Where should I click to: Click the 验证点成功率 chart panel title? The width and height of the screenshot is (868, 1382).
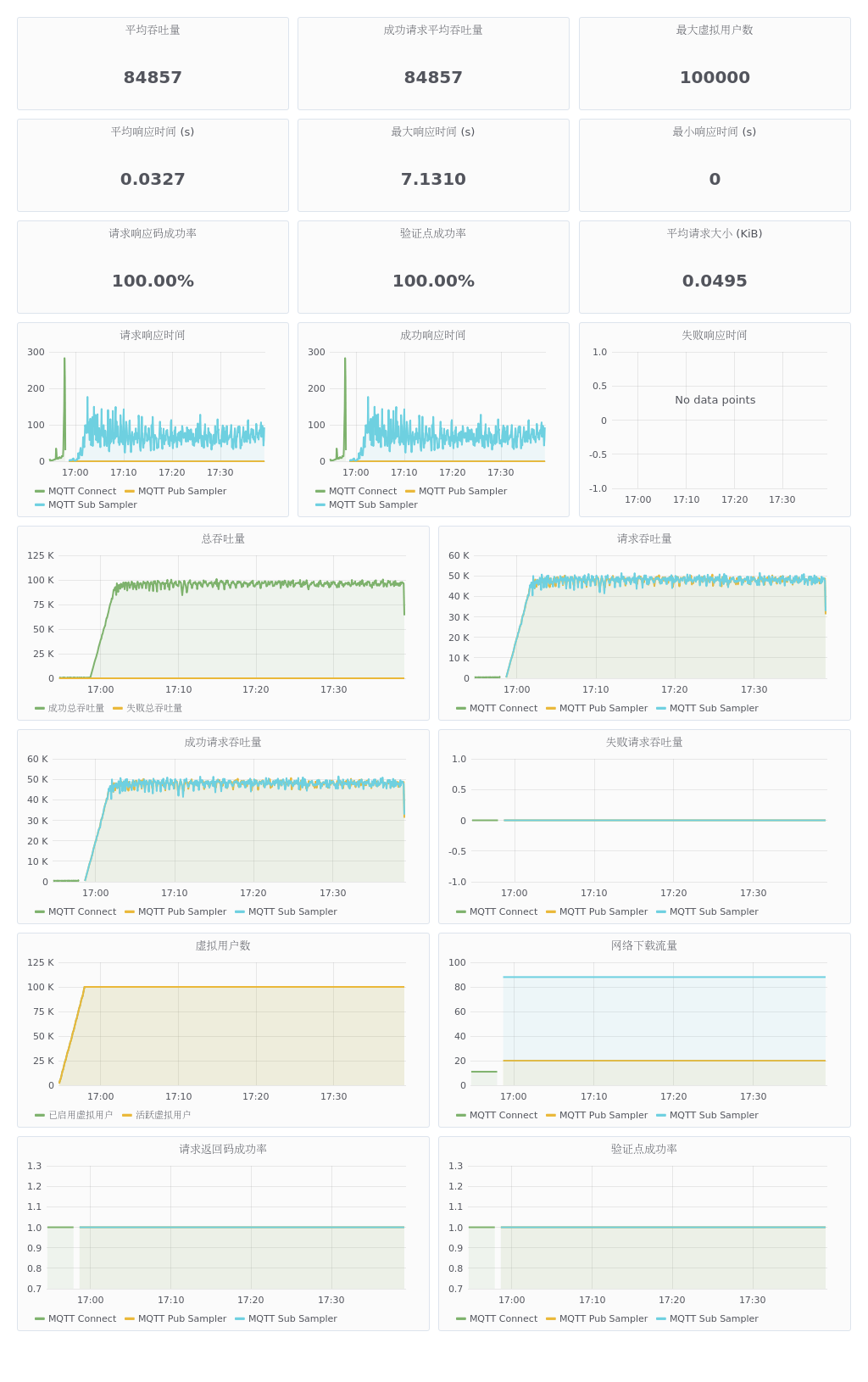644,1149
